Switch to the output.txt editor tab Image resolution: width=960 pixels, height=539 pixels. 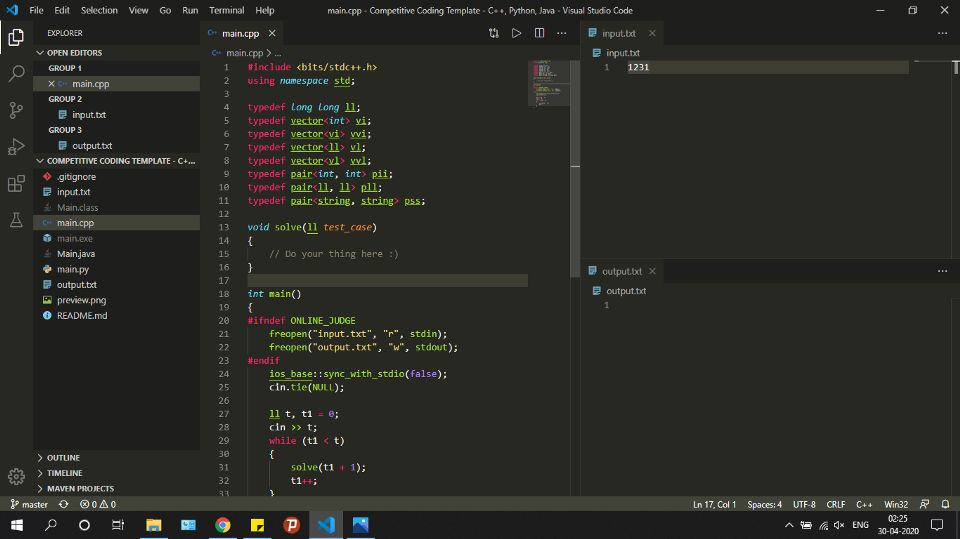(x=621, y=271)
